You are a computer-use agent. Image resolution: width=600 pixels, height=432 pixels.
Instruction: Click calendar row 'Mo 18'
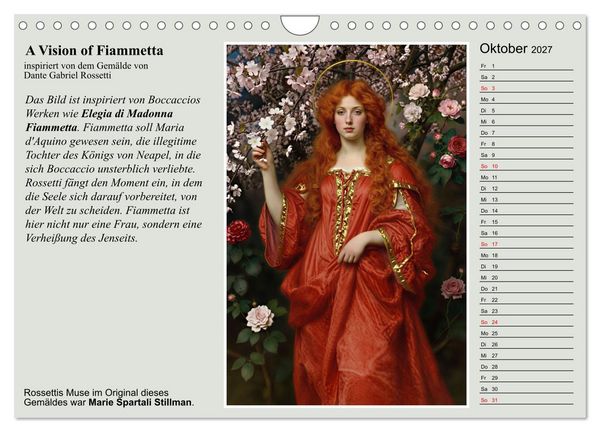pos(527,255)
